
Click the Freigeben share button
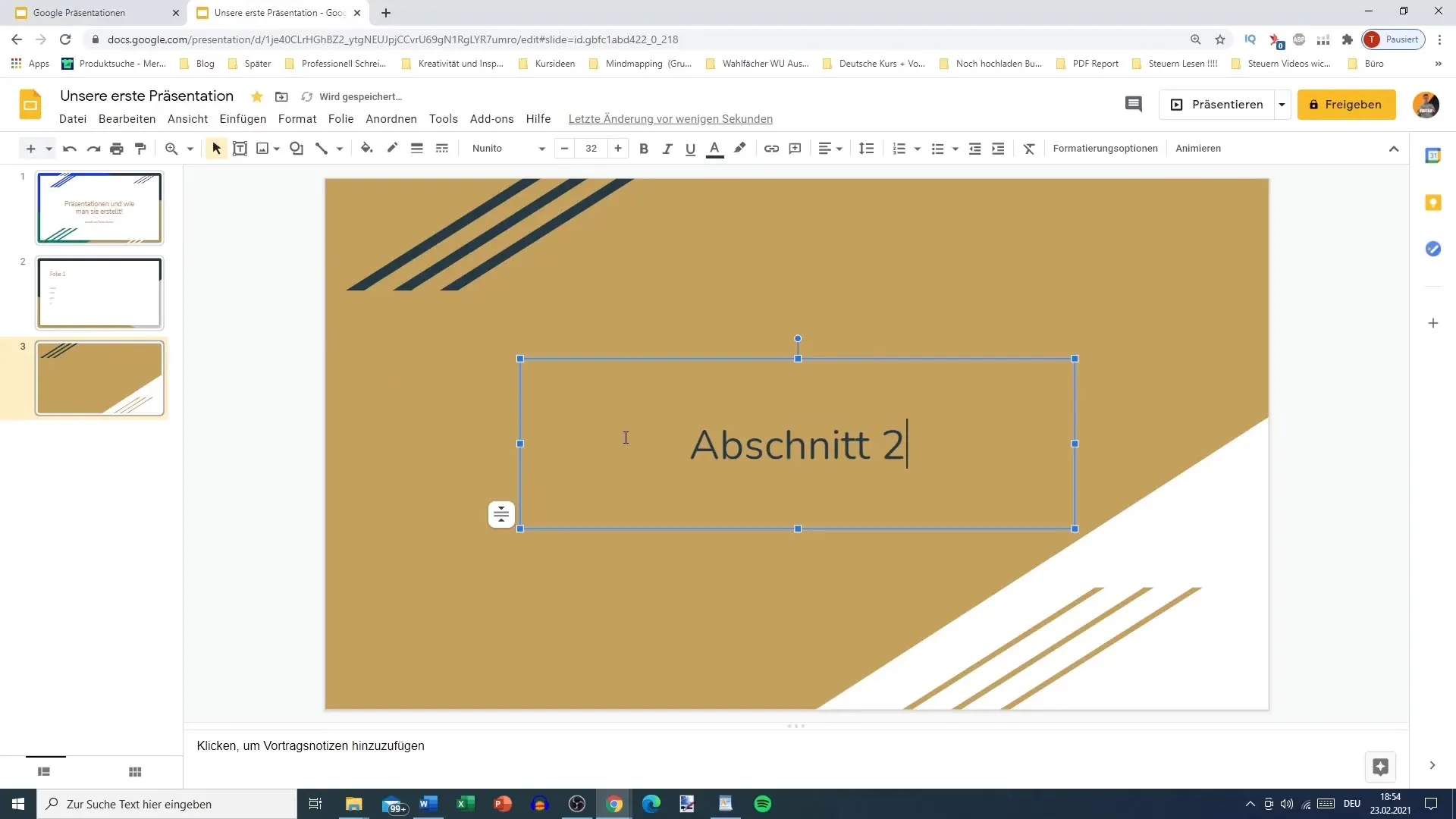pos(1346,105)
